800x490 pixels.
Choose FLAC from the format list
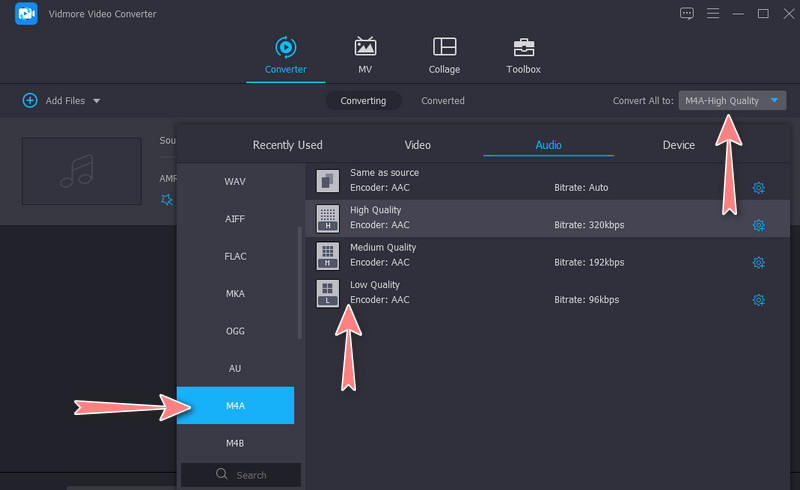(x=235, y=256)
